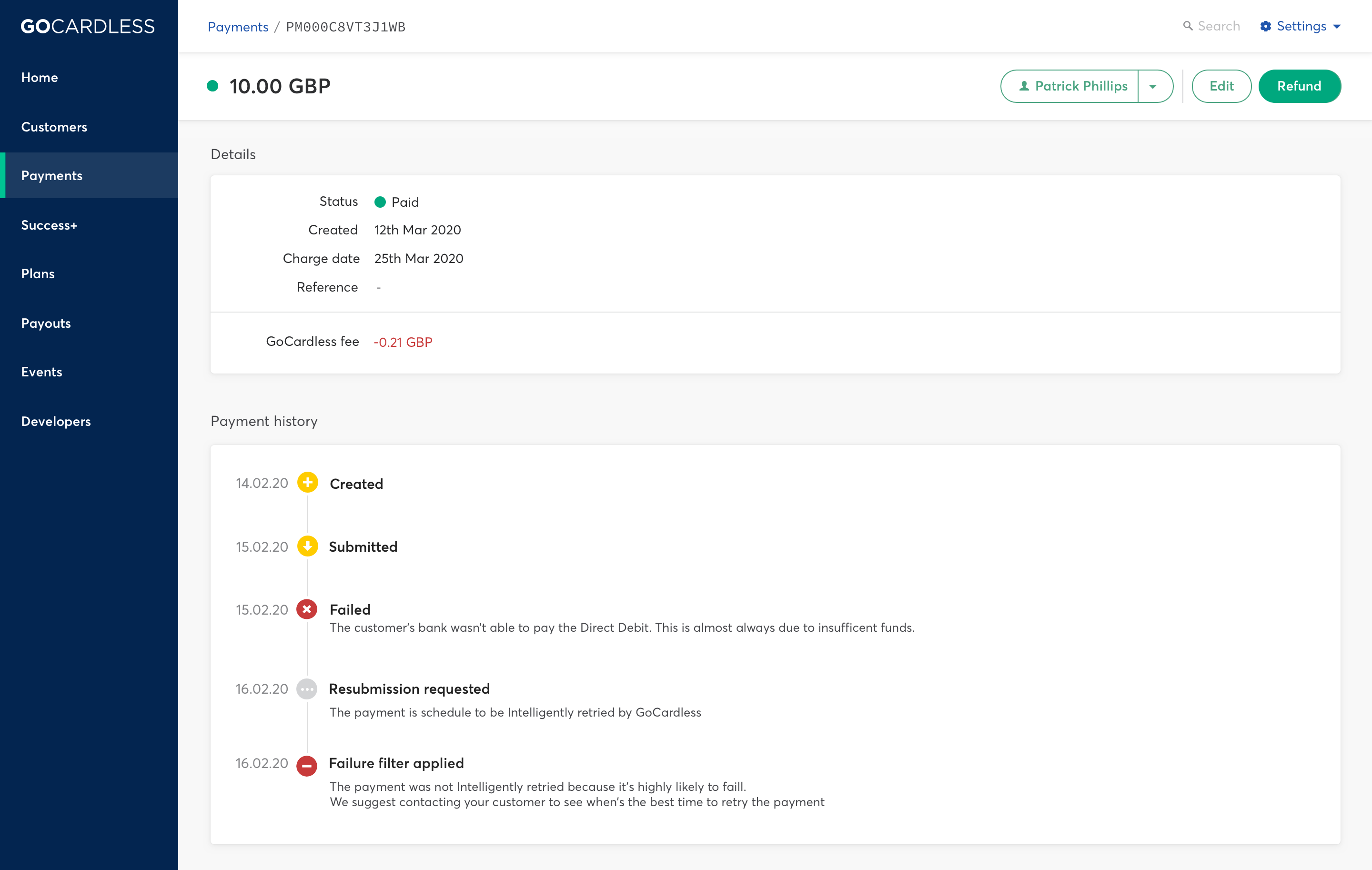Click the yellow plus Created history icon
This screenshot has width=1372, height=870.
point(307,483)
